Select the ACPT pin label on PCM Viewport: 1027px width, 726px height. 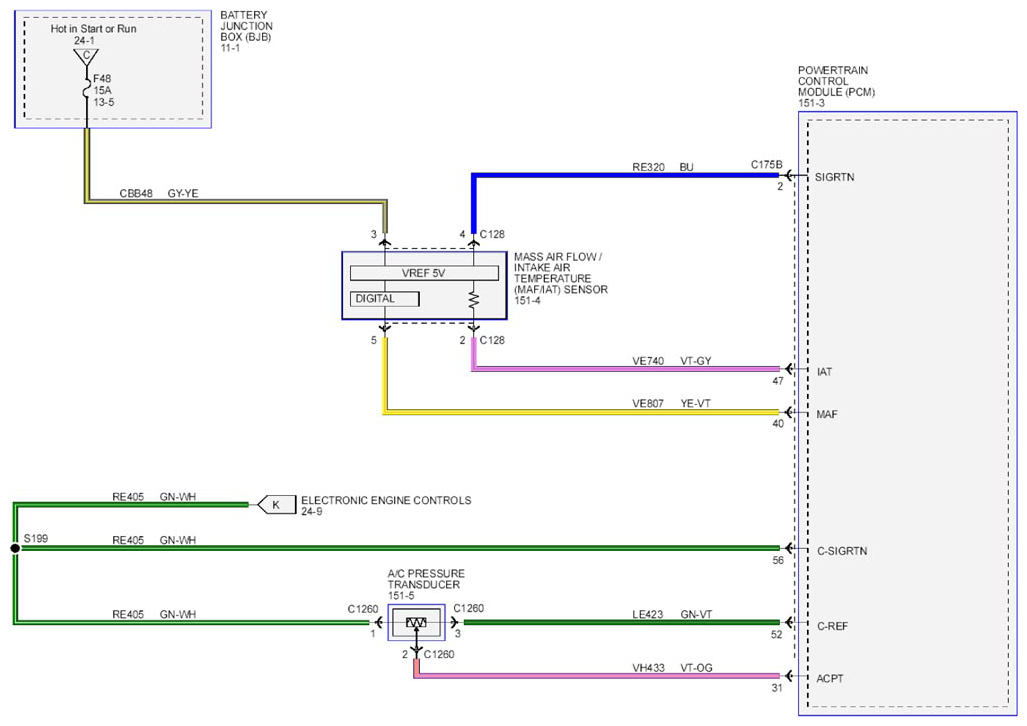(x=830, y=679)
